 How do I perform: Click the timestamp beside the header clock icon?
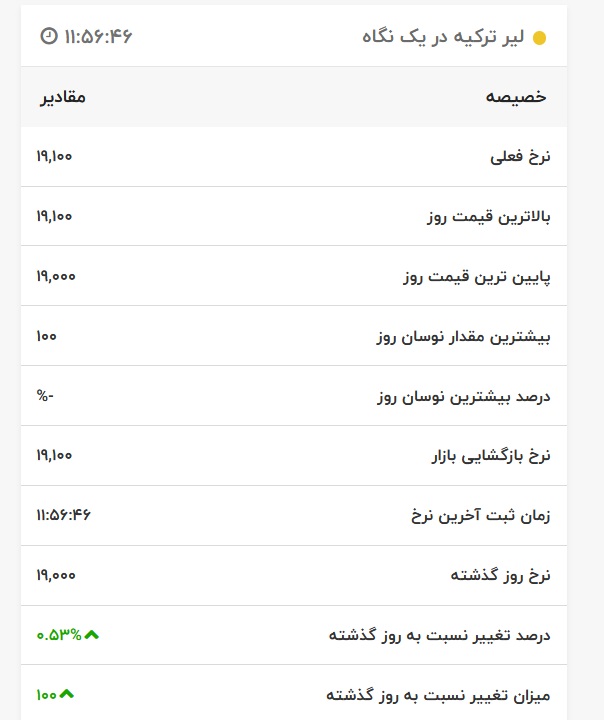click(98, 36)
